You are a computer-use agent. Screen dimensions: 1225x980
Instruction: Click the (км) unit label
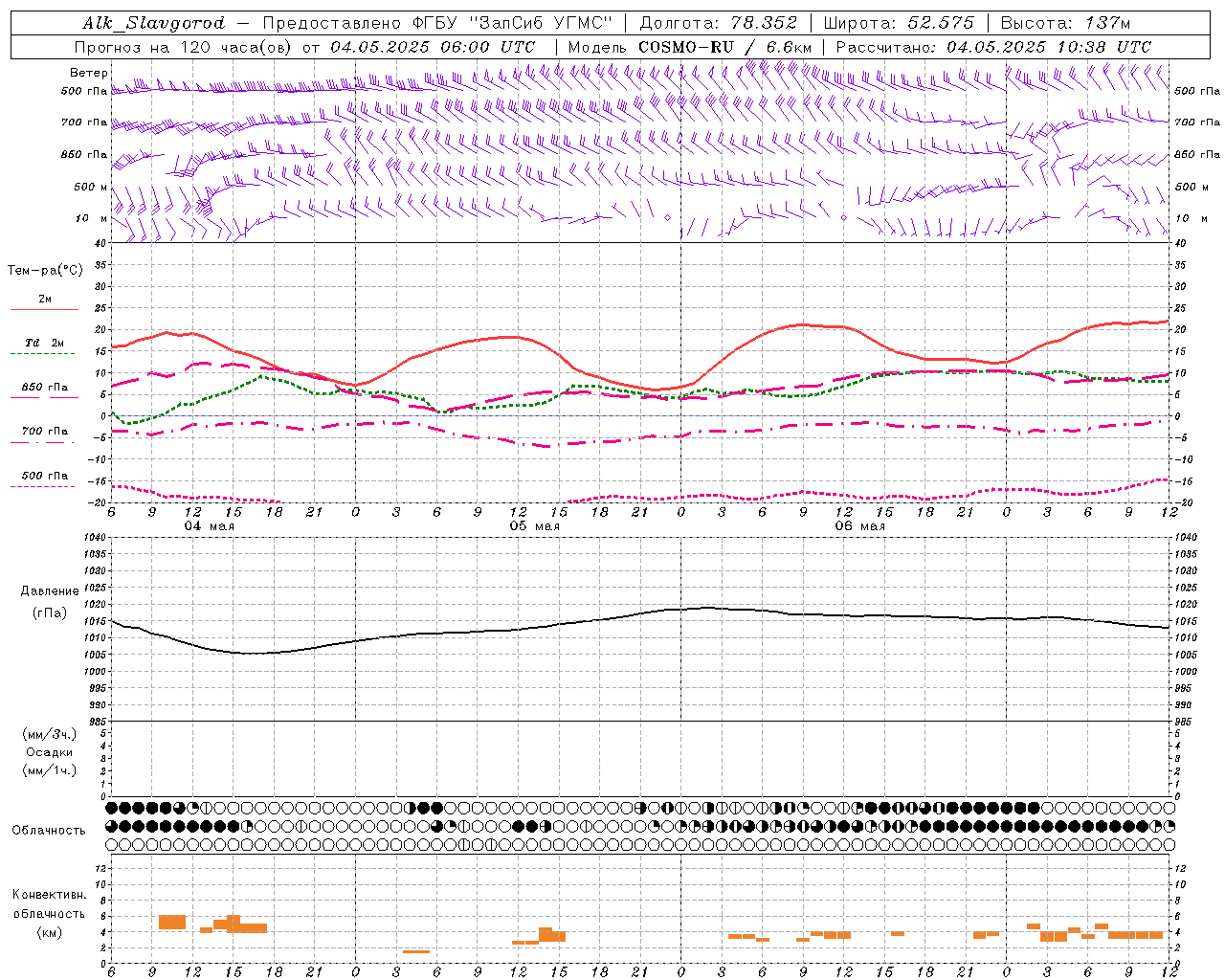49,932
